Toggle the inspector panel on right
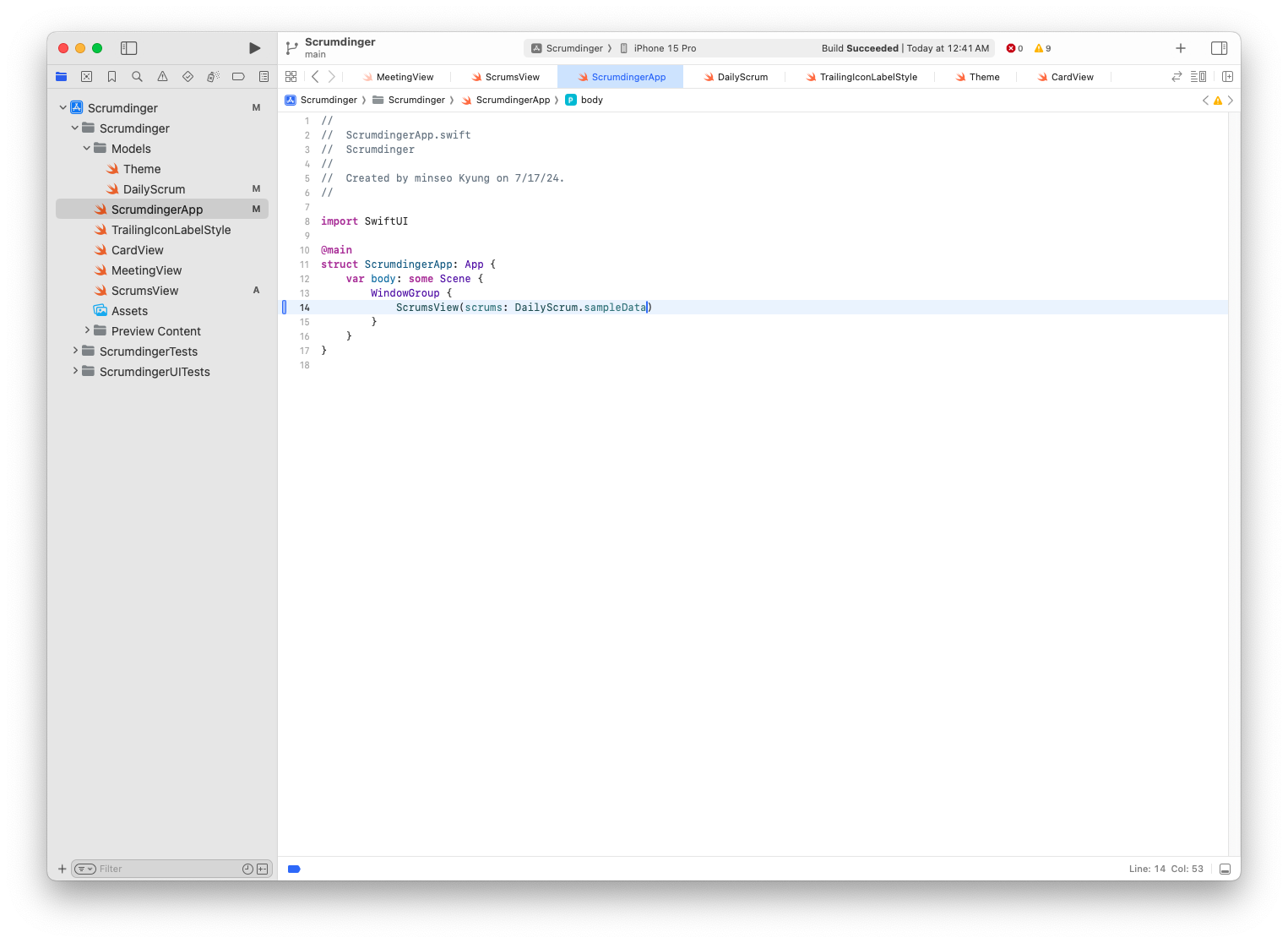The width and height of the screenshot is (1288, 943). coord(1219,48)
